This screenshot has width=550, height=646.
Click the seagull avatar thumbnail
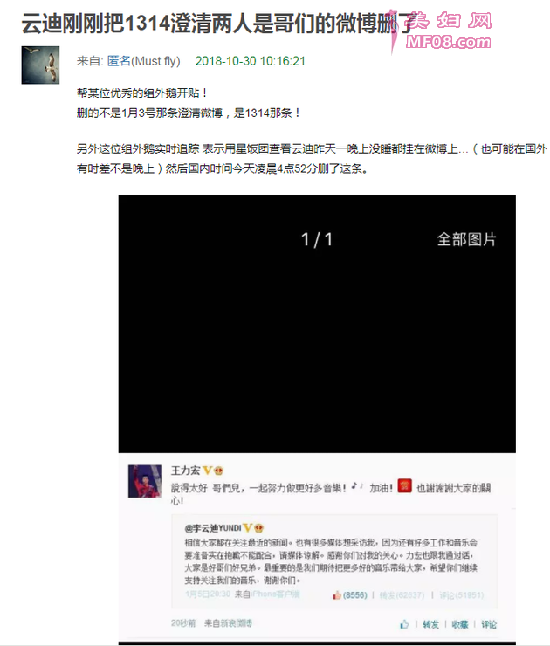point(40,65)
